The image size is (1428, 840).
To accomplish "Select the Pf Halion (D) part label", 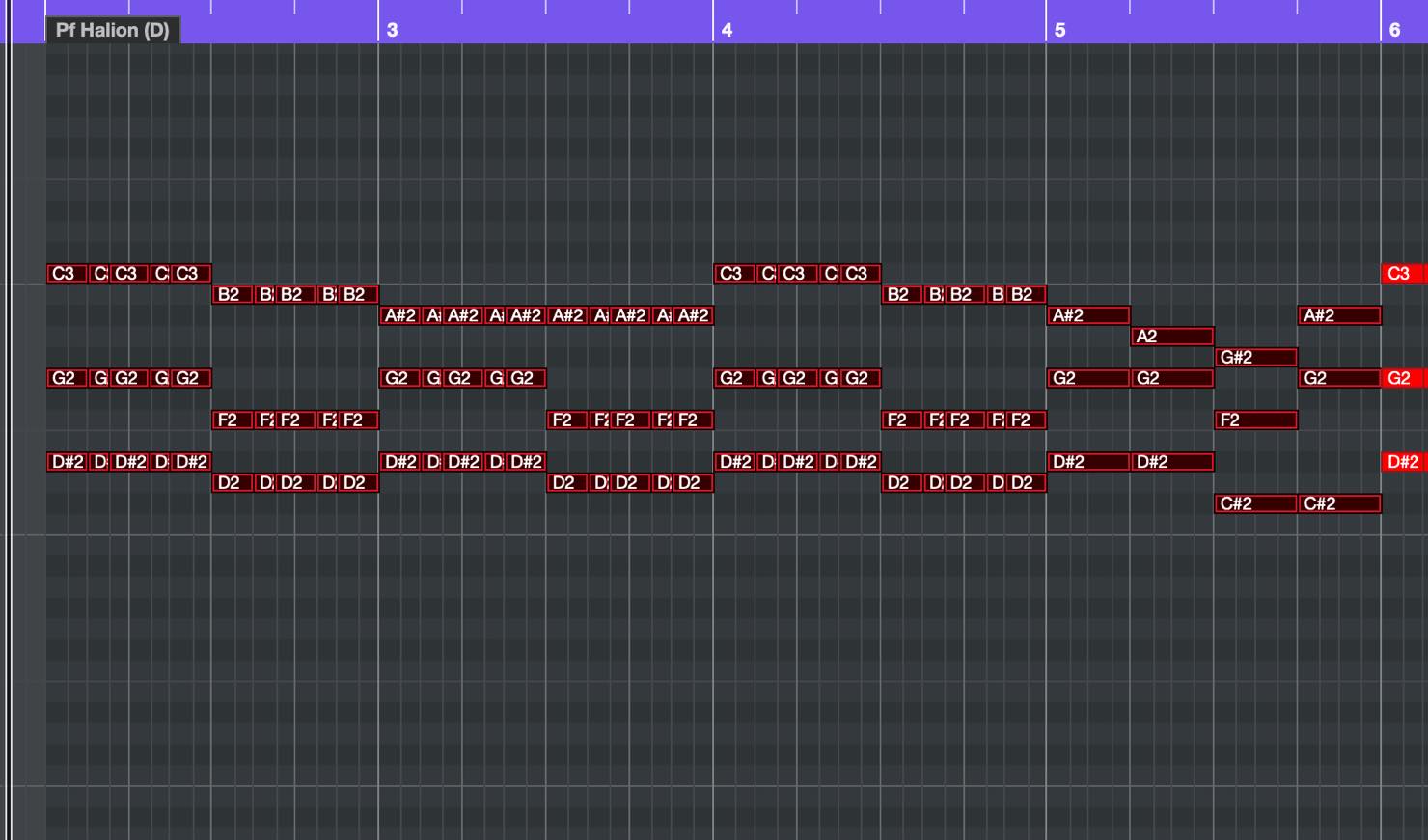I will pos(112,30).
